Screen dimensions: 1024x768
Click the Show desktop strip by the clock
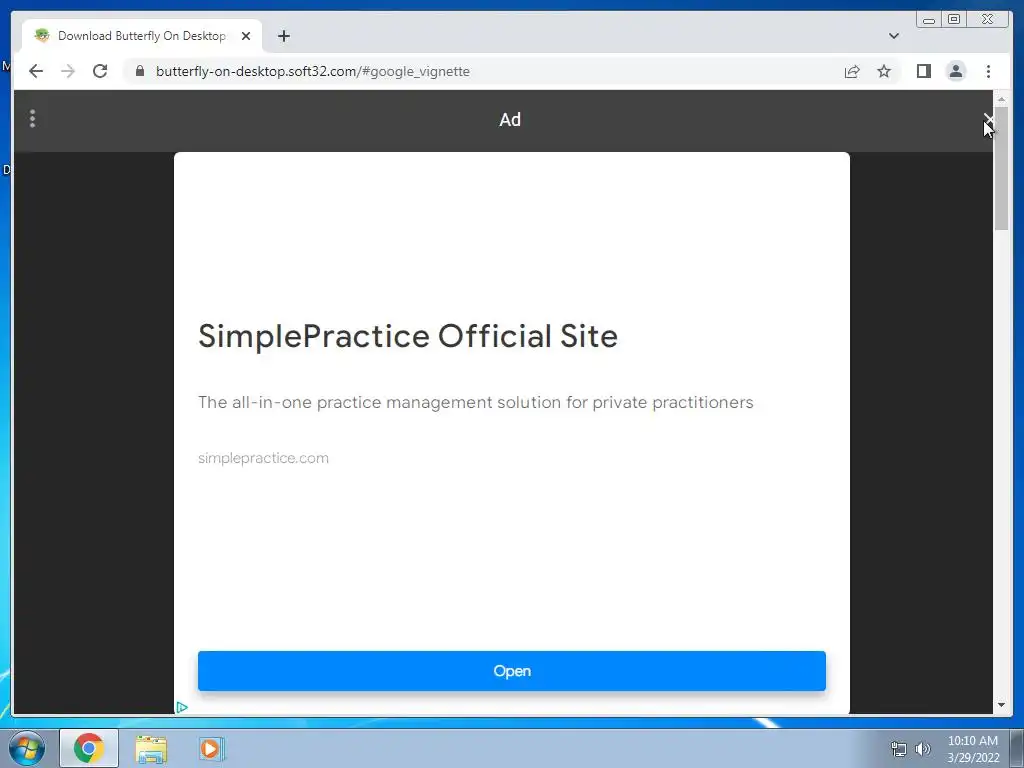pos(1017,748)
